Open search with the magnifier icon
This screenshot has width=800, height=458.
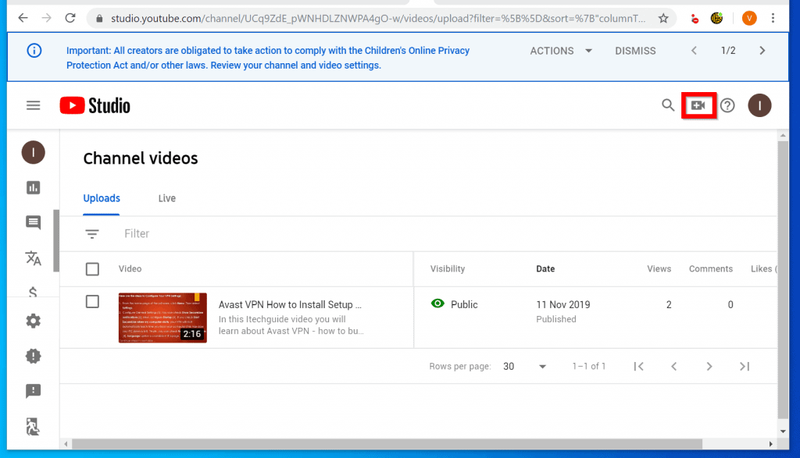click(x=668, y=105)
